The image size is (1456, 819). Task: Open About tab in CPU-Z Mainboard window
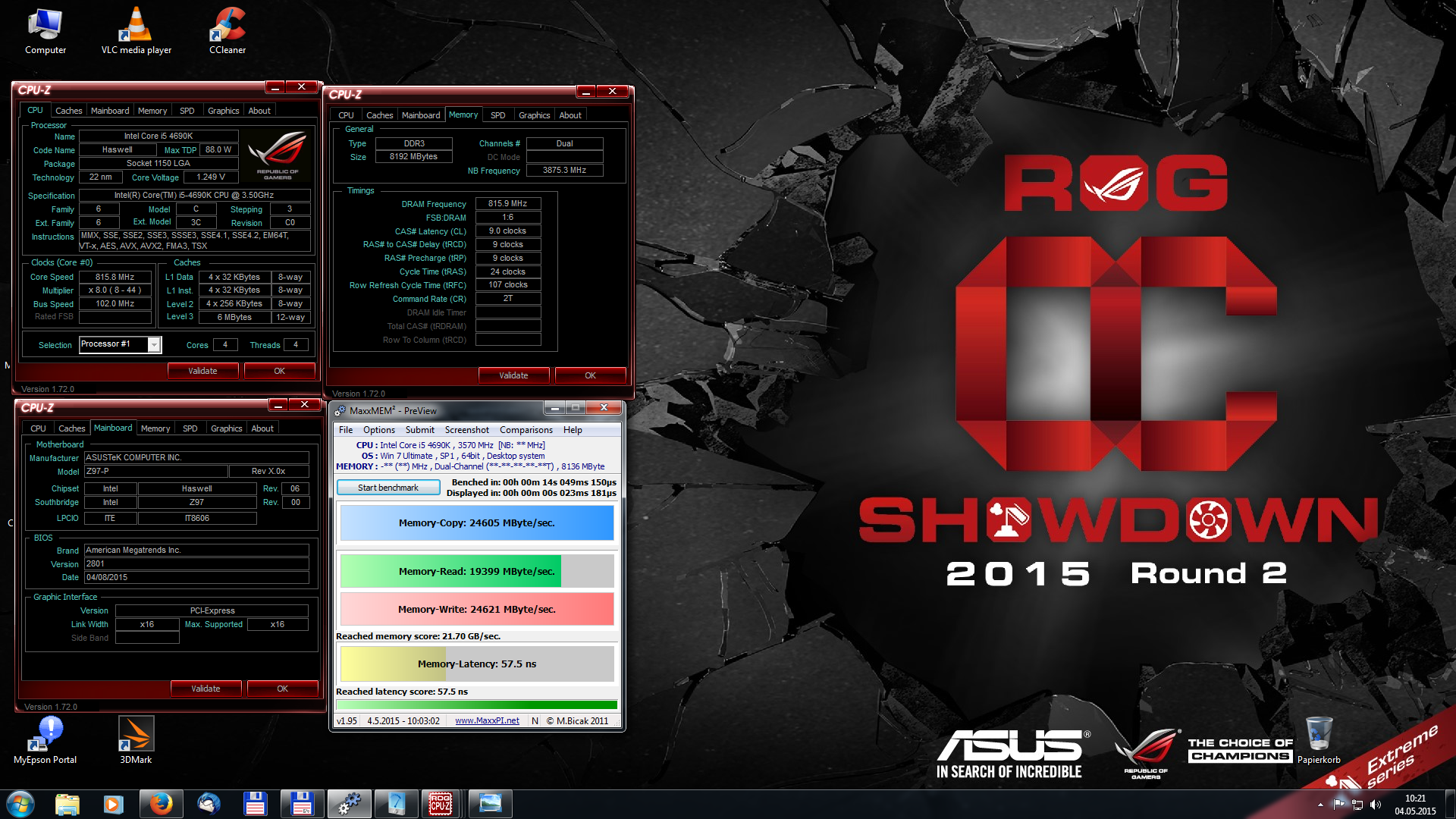tap(262, 428)
